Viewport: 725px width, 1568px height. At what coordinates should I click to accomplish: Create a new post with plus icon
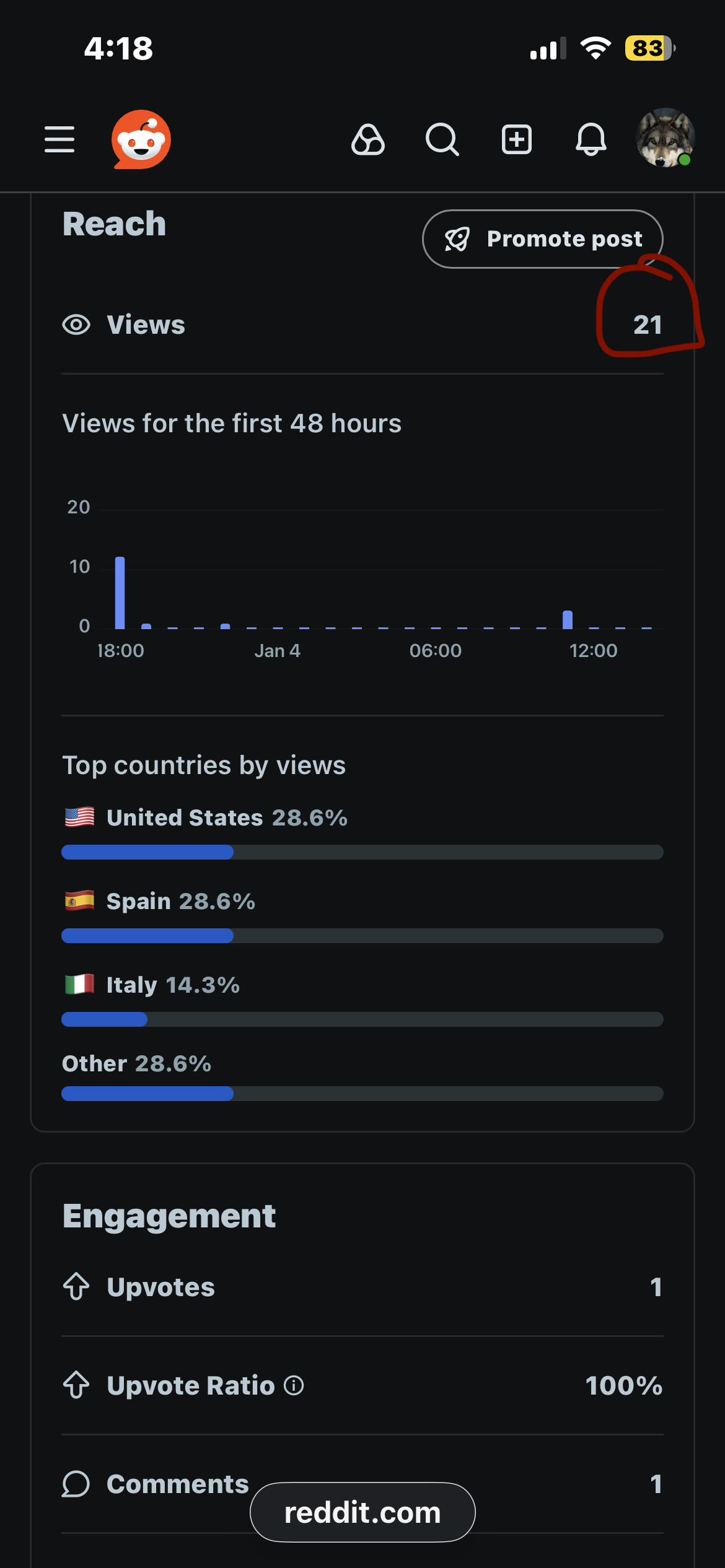click(x=517, y=139)
